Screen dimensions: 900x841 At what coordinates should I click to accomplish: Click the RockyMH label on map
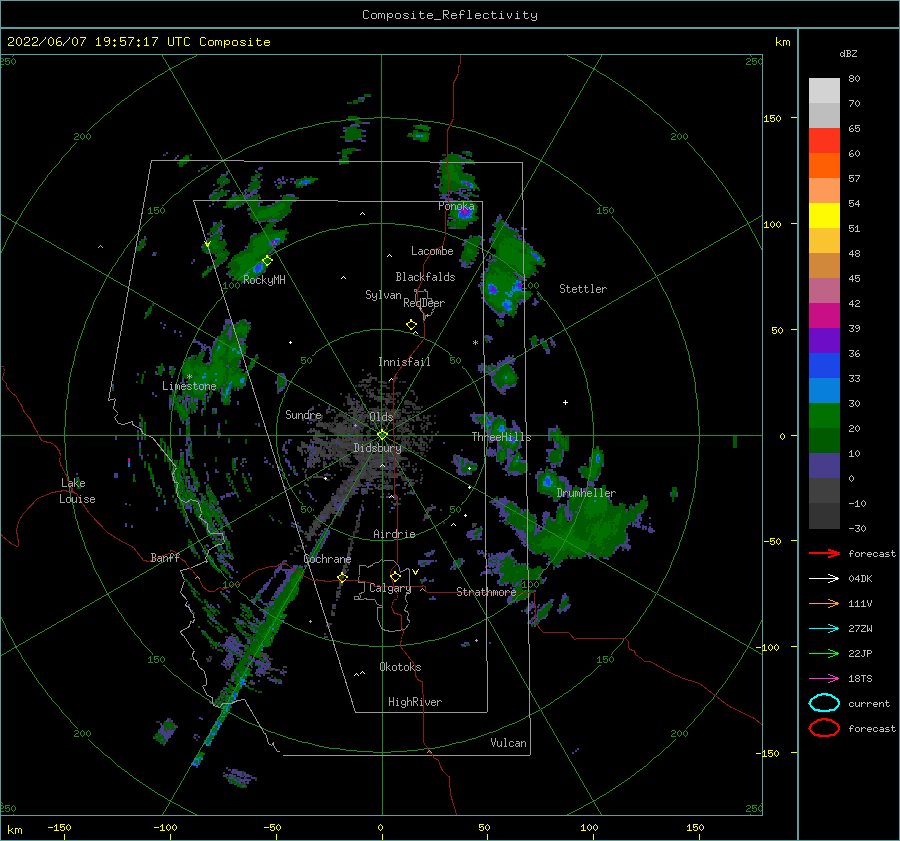click(x=264, y=280)
